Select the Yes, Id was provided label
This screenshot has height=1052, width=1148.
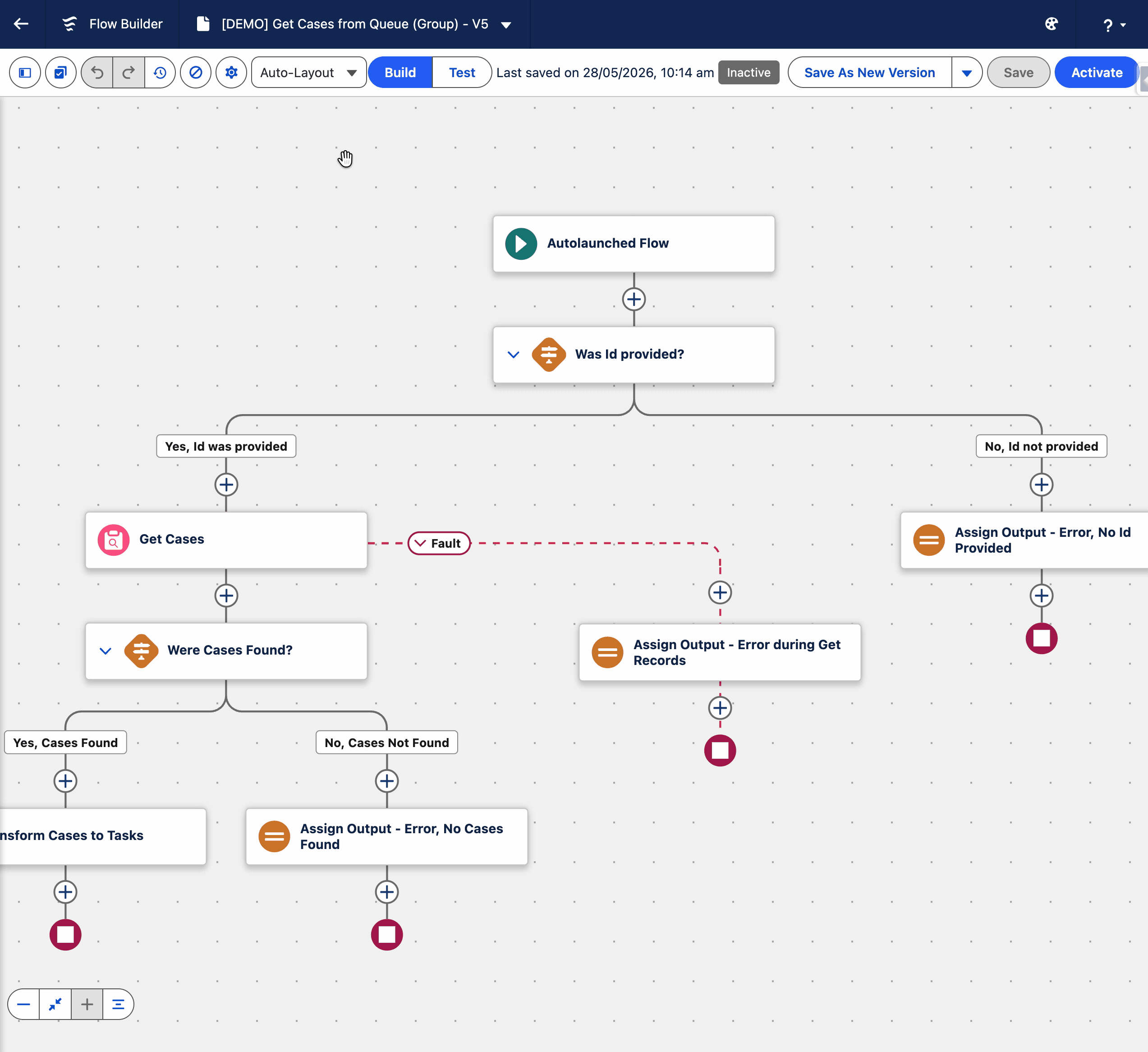click(x=226, y=446)
